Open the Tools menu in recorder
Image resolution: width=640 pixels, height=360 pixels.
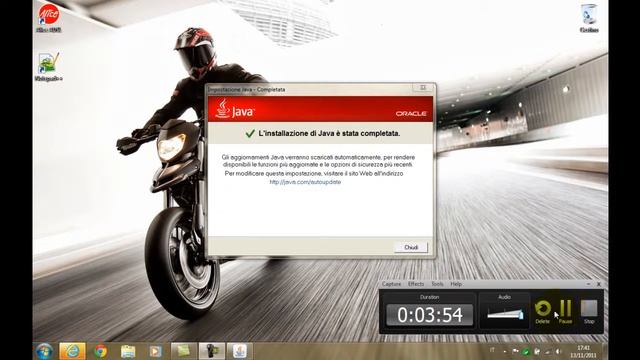click(437, 284)
